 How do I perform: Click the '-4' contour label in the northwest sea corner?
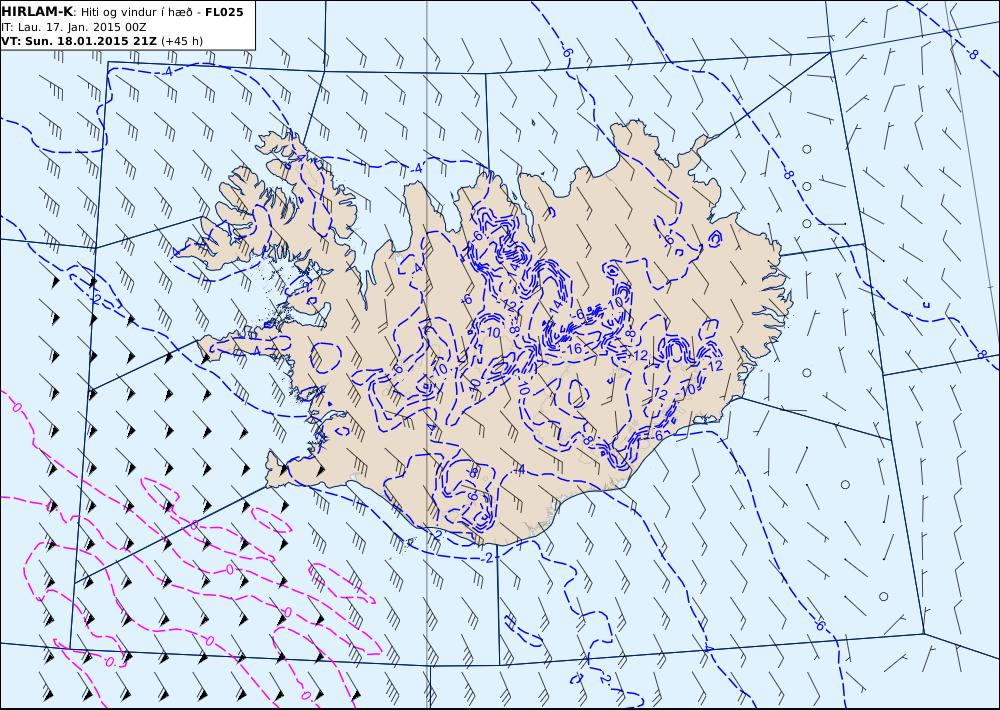click(x=167, y=72)
